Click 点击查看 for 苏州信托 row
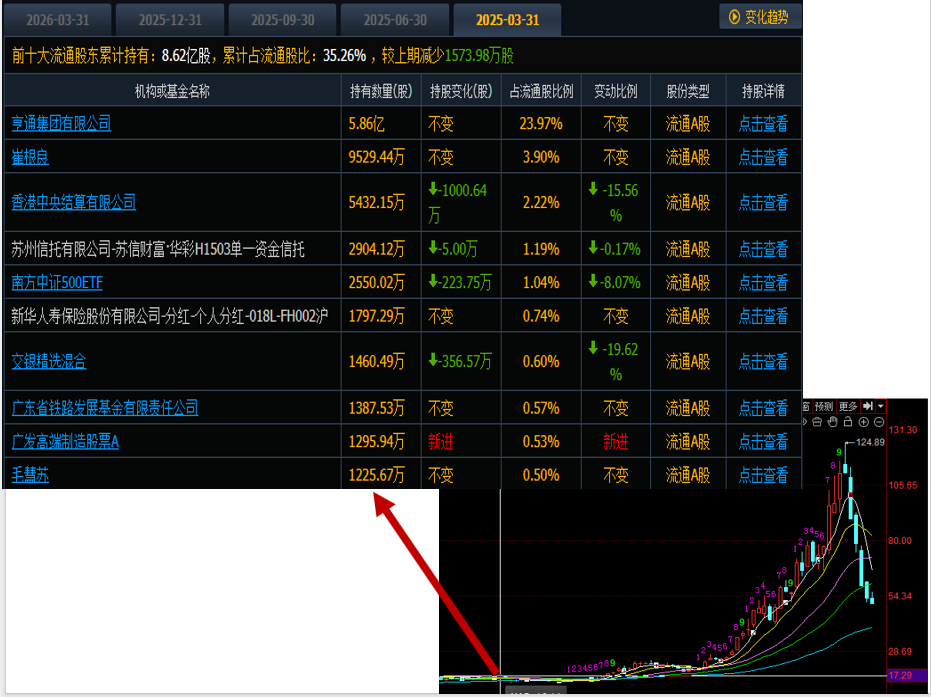 click(x=763, y=249)
